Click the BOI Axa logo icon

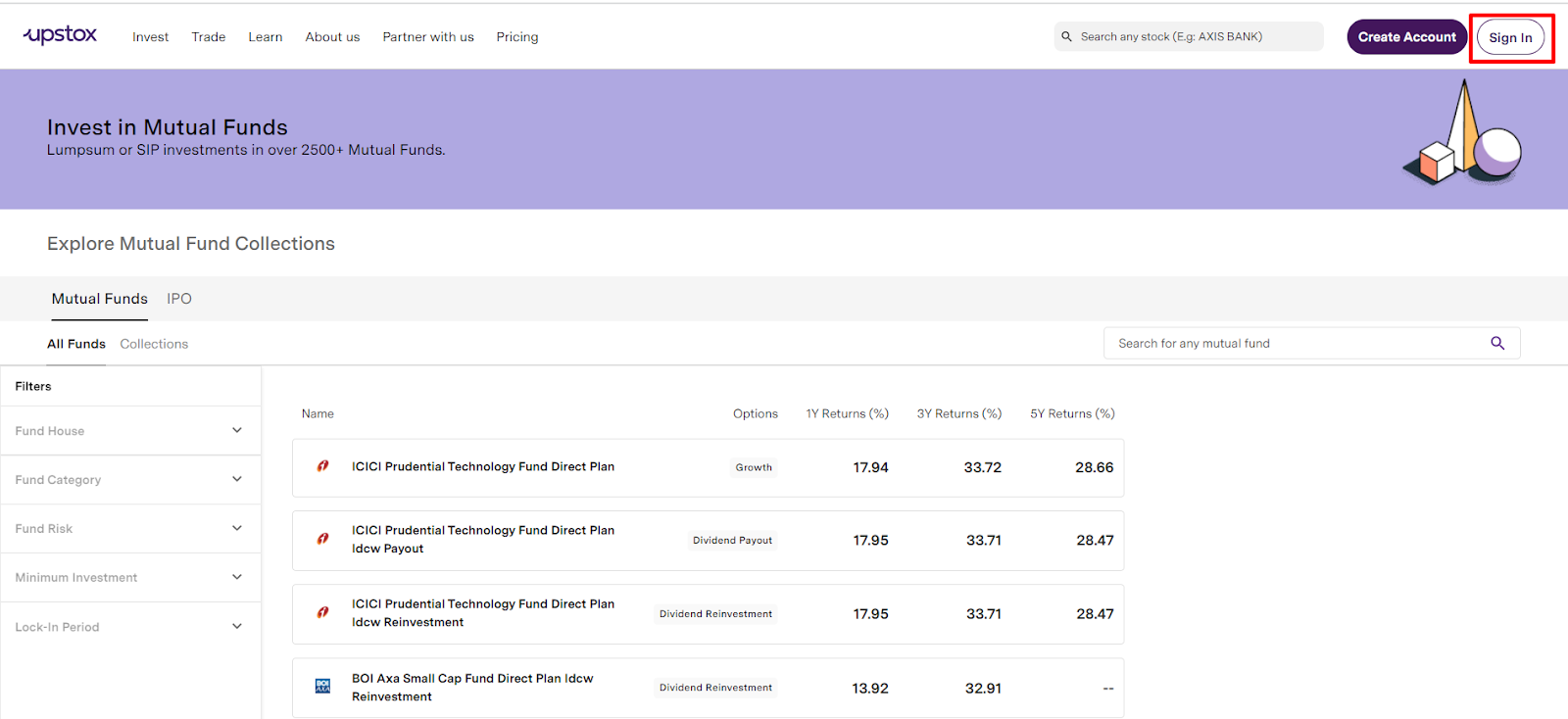pyautogui.click(x=322, y=686)
